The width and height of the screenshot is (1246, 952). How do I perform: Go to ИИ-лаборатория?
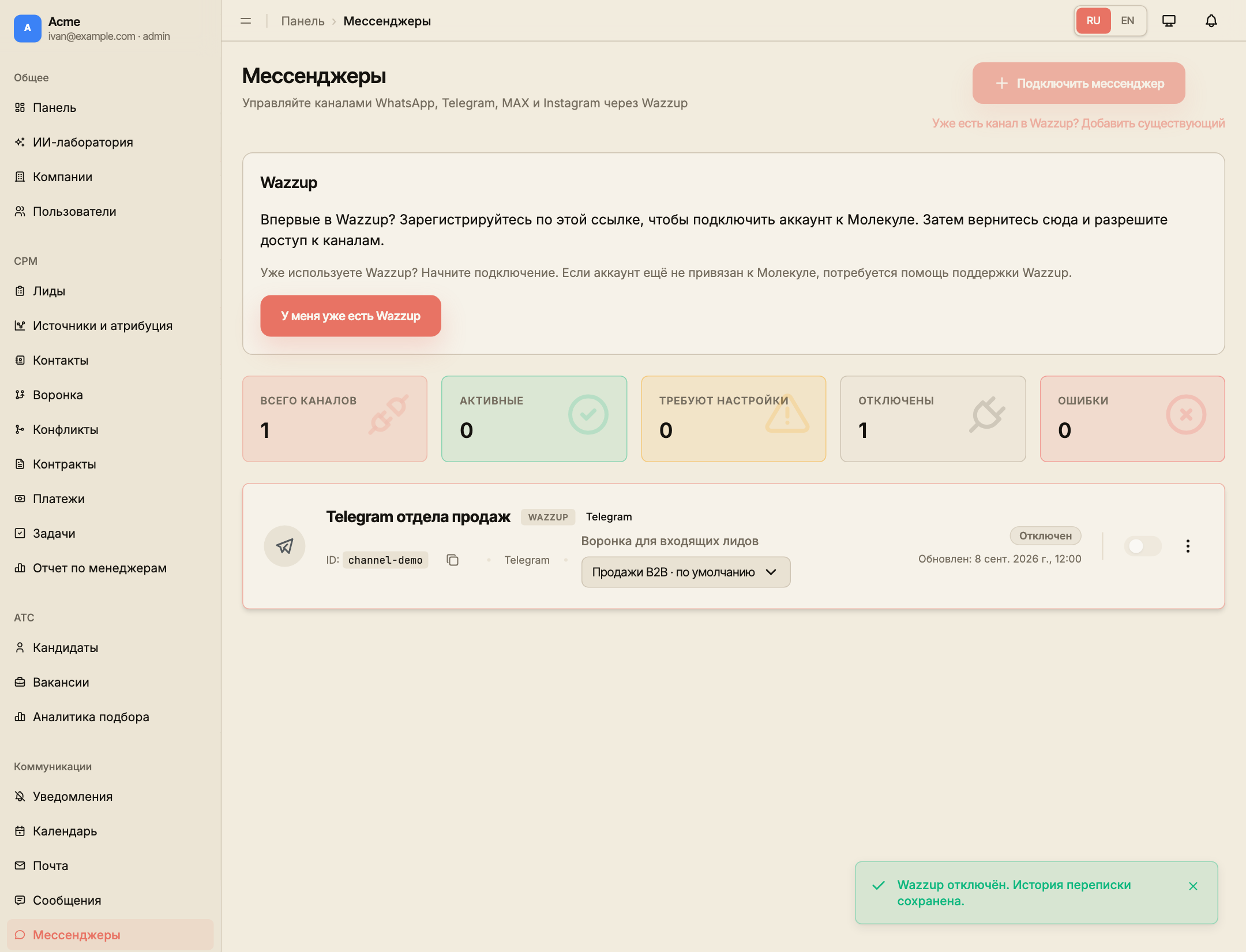tap(110, 142)
